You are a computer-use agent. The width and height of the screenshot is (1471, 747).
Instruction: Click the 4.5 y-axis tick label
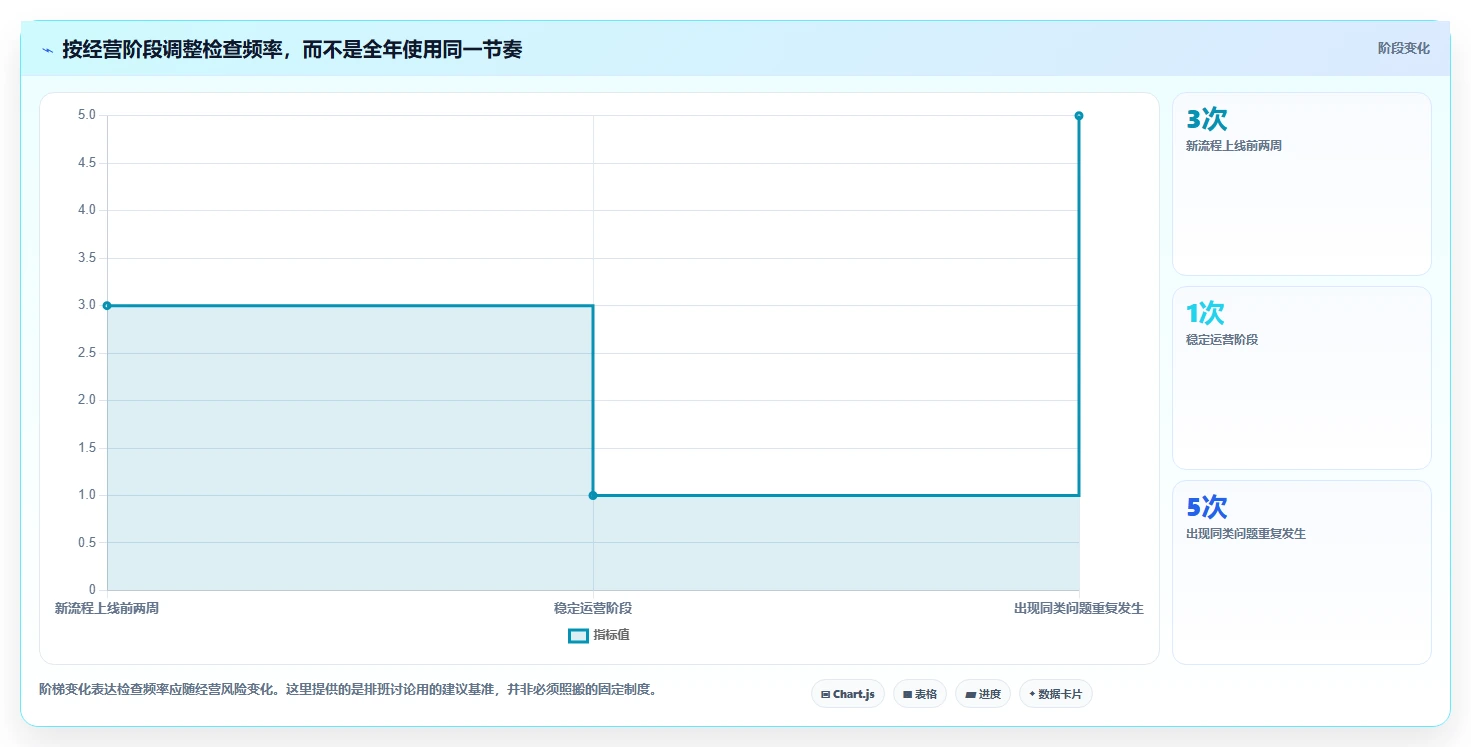click(x=87, y=163)
